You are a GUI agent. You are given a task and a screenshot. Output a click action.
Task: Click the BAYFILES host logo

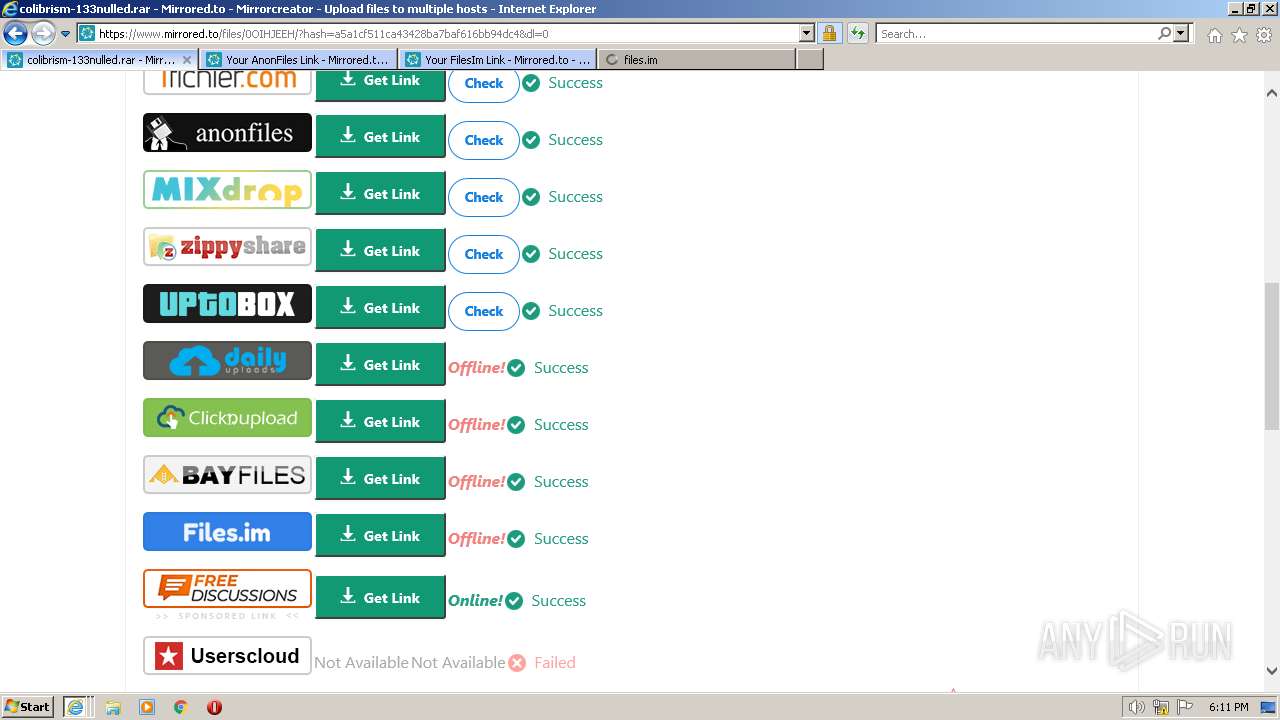click(x=227, y=475)
